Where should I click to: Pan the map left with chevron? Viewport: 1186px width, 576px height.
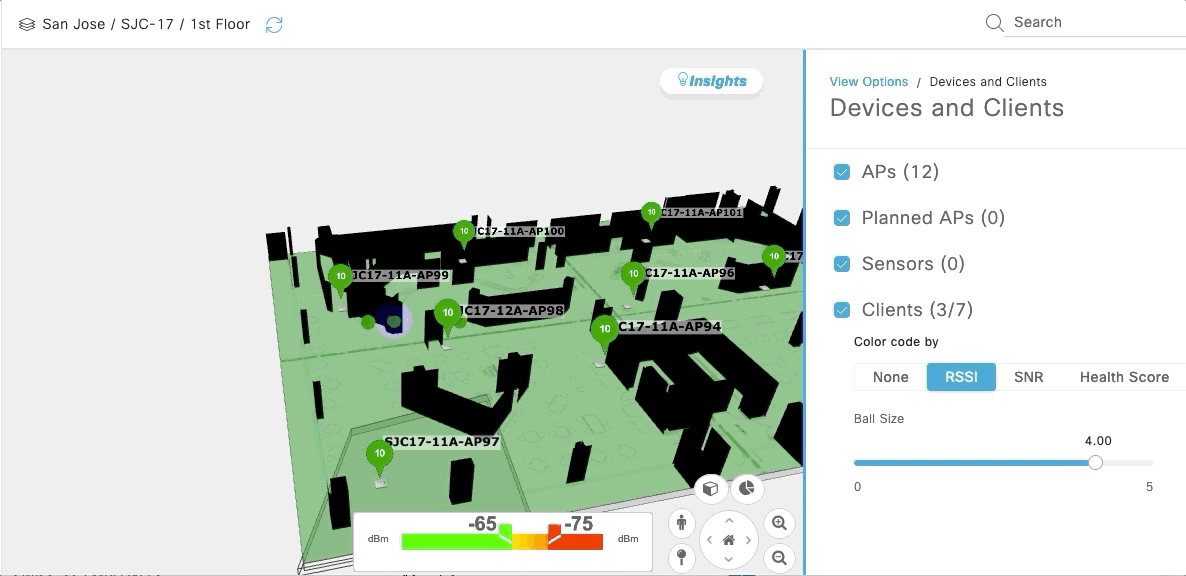710,540
